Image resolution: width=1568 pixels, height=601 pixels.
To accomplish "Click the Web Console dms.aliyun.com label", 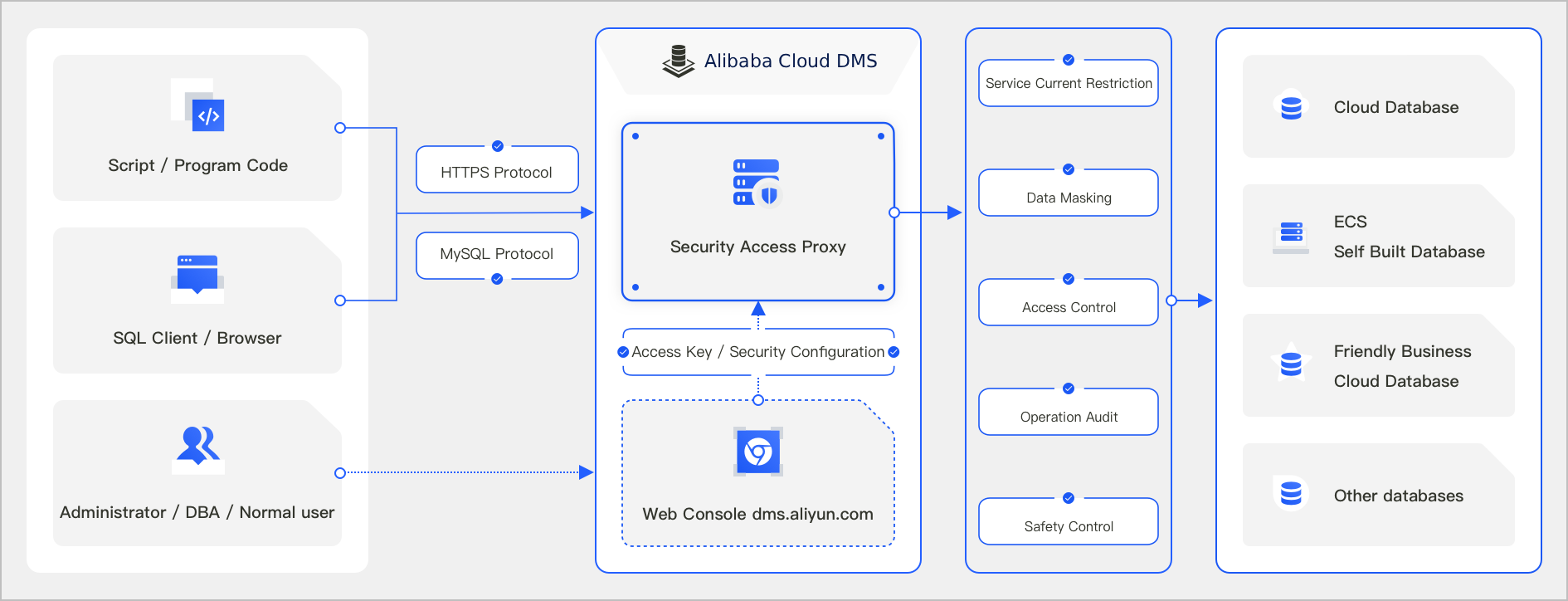I will pyautogui.click(x=758, y=514).
